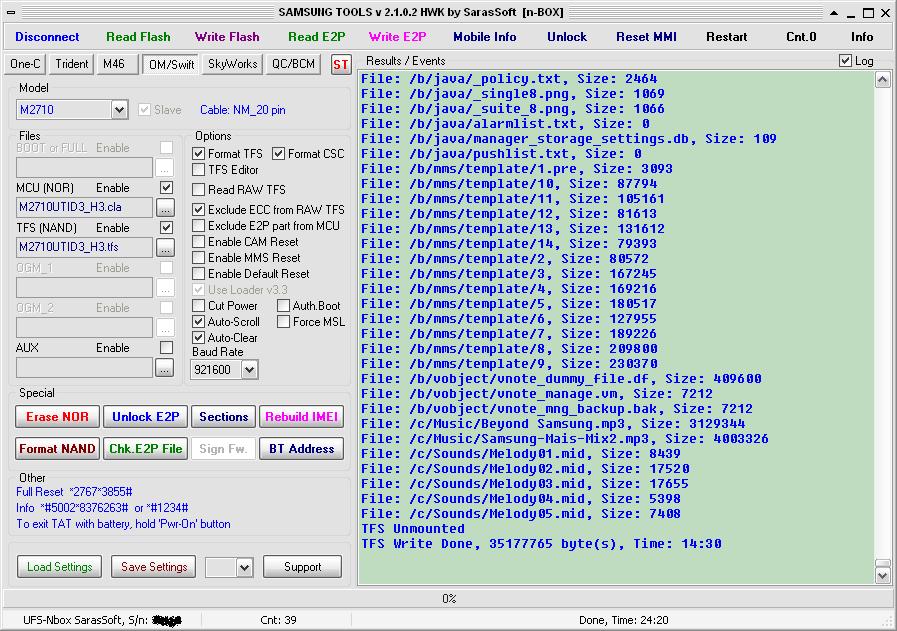The image size is (897, 631).
Task: Click Read E2P in the toolbar
Action: pos(316,37)
